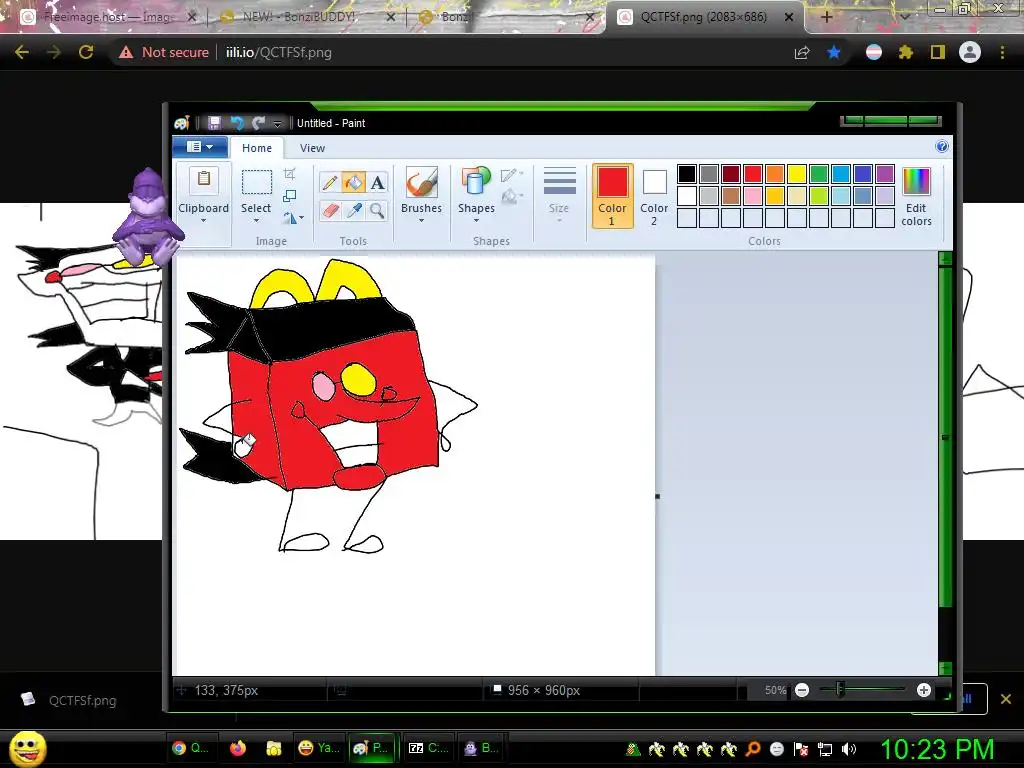Screen dimensions: 1024x768
Task: Switch to the Home ribbon tab
Action: click(x=257, y=148)
